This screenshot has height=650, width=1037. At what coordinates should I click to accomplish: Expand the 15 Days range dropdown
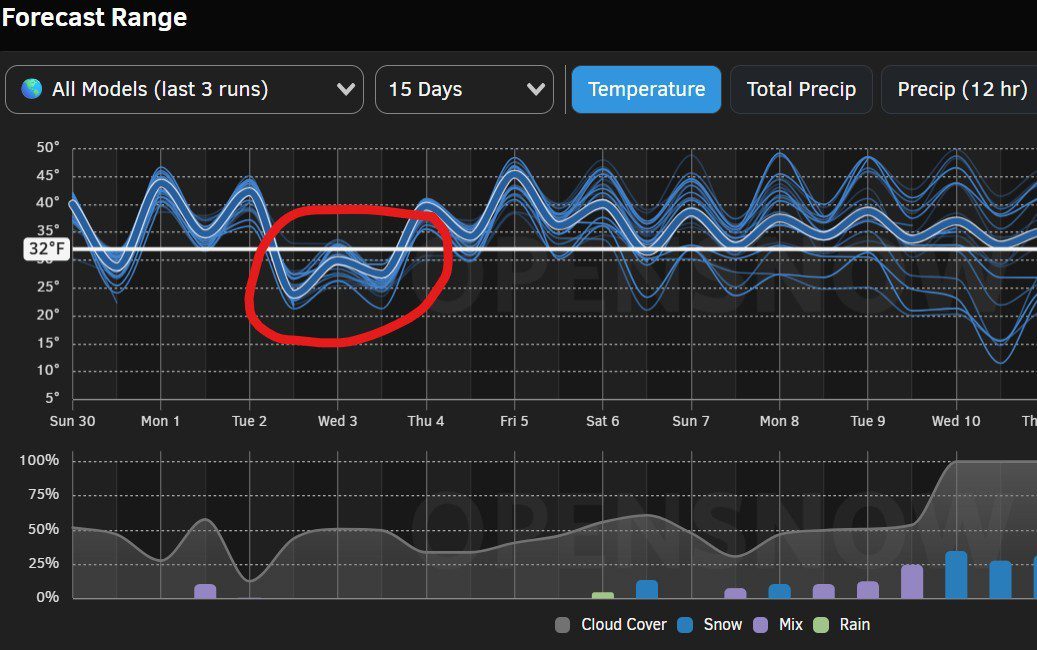pos(464,90)
